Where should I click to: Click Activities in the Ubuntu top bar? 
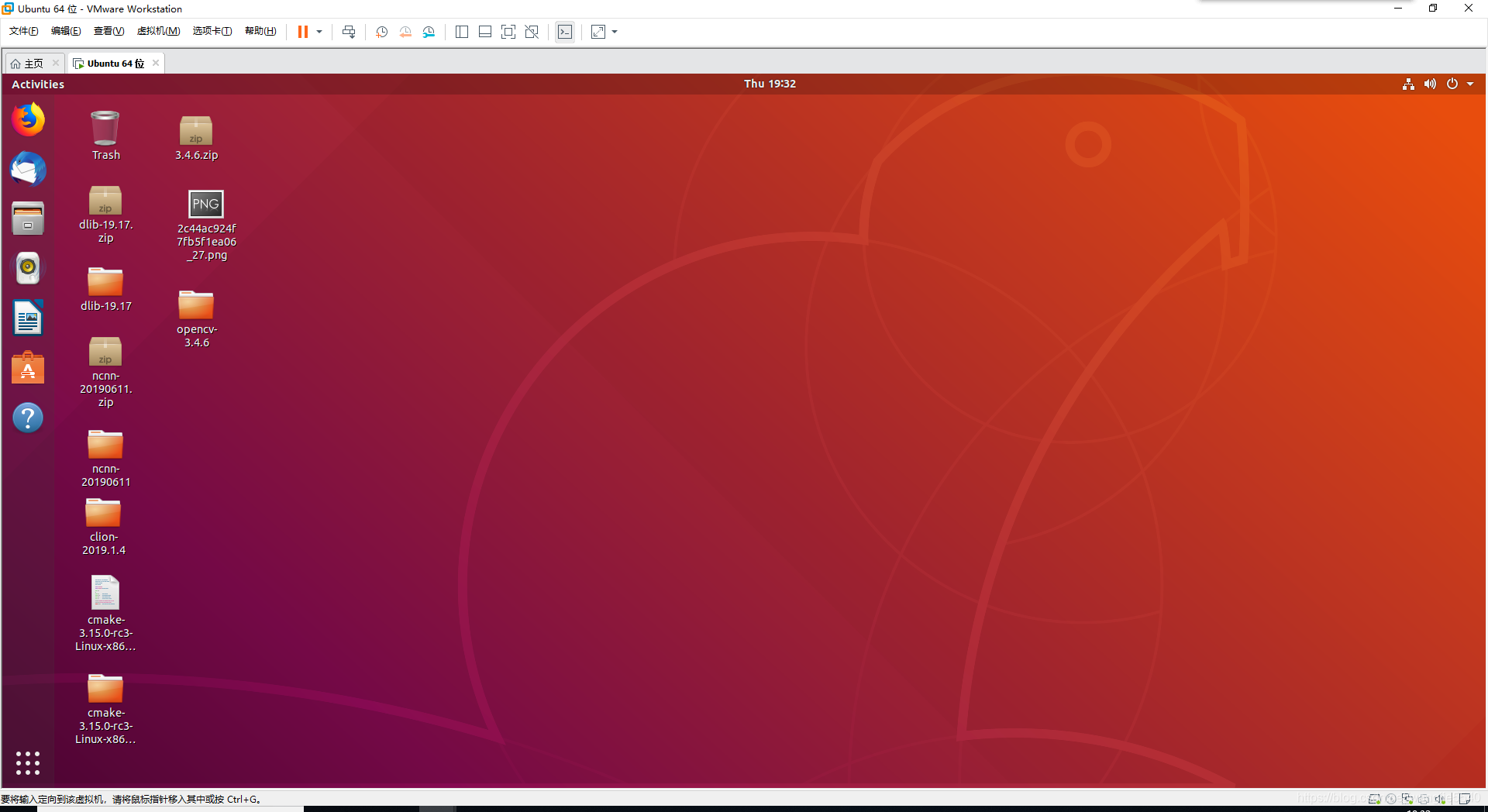coord(38,84)
